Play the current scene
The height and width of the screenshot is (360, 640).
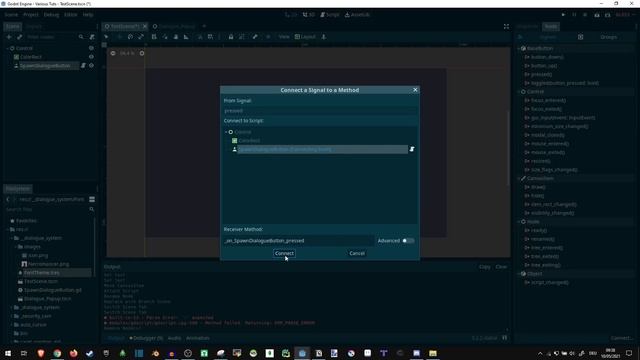pos(597,15)
